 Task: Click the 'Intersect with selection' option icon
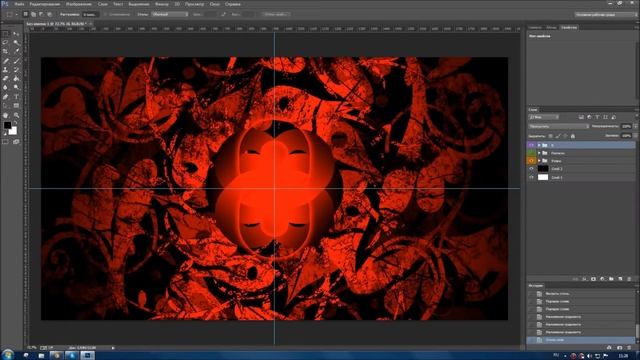[49, 14]
